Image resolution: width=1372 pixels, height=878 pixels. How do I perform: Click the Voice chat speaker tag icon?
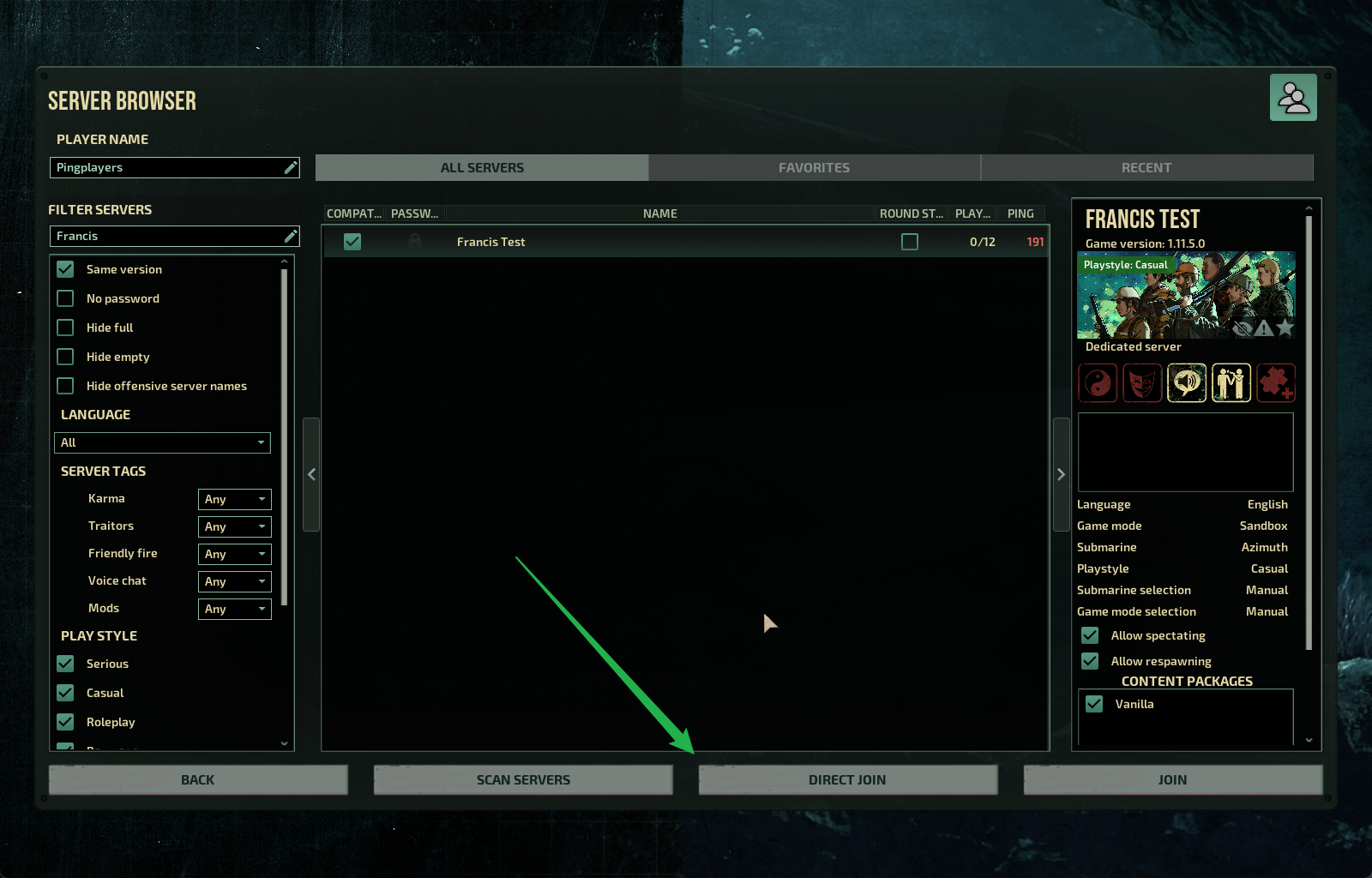(1187, 382)
